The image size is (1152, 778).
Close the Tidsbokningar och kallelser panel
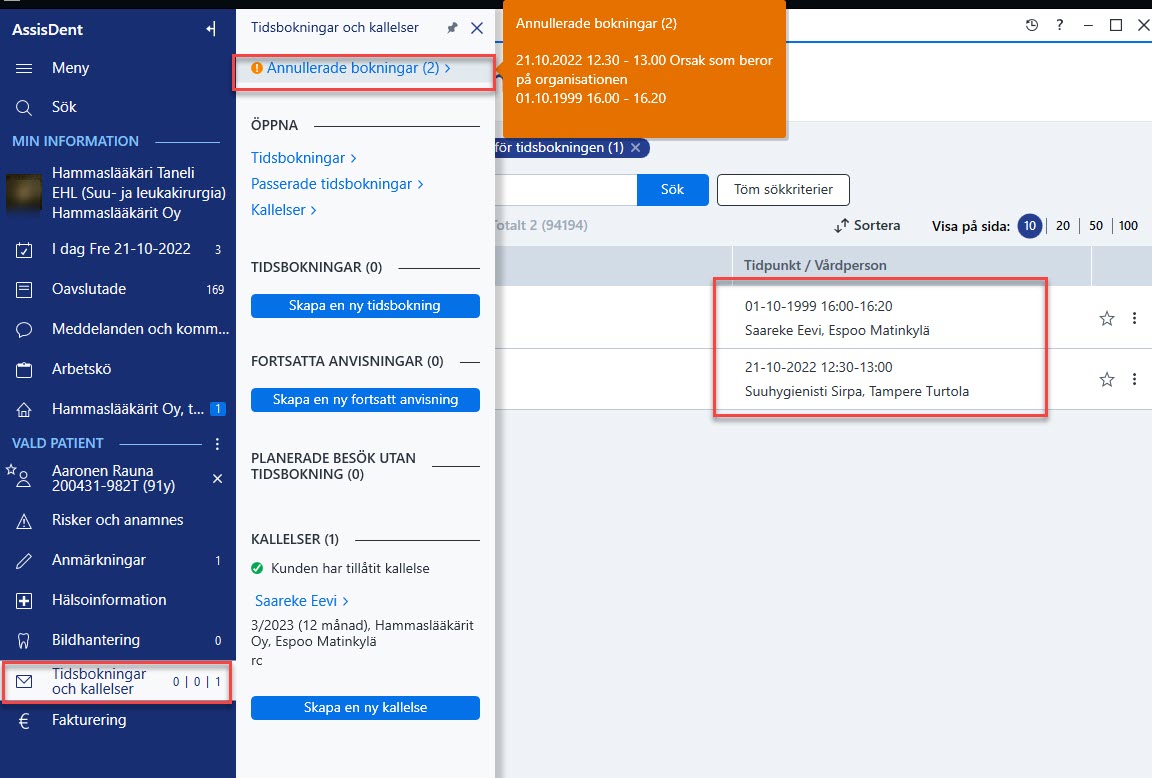477,28
